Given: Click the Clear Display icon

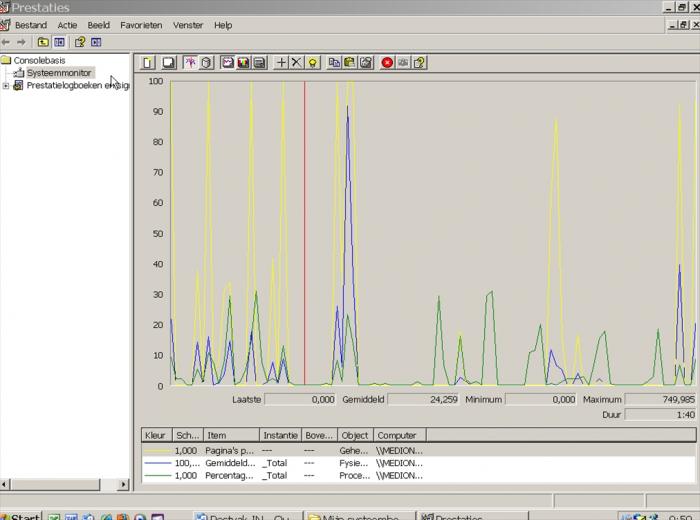Looking at the screenshot, I should [168, 62].
